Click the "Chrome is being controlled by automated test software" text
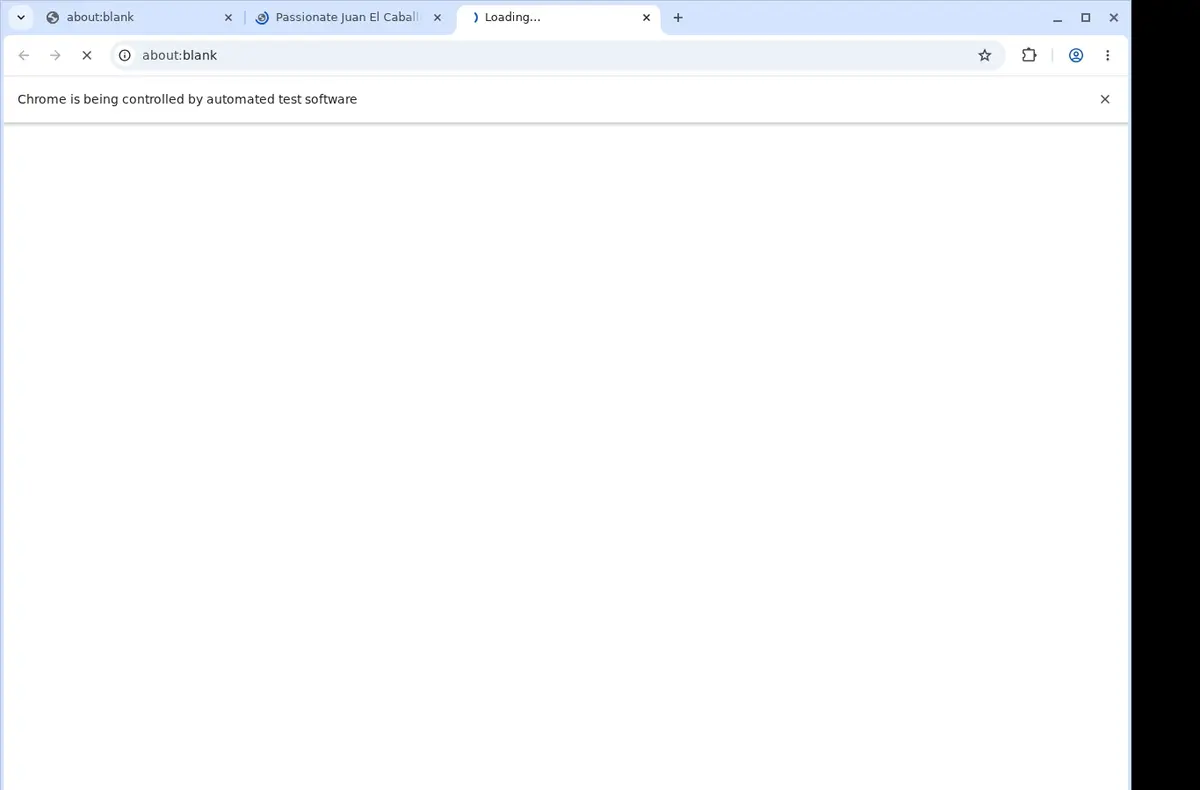The height and width of the screenshot is (790, 1200). 187,99
